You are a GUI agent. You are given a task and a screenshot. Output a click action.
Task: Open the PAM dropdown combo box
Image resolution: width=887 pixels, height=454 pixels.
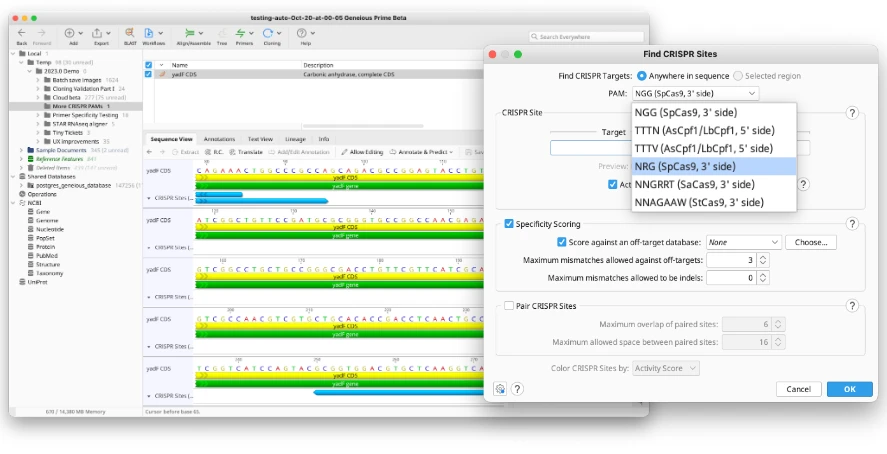pyautogui.click(x=695, y=93)
